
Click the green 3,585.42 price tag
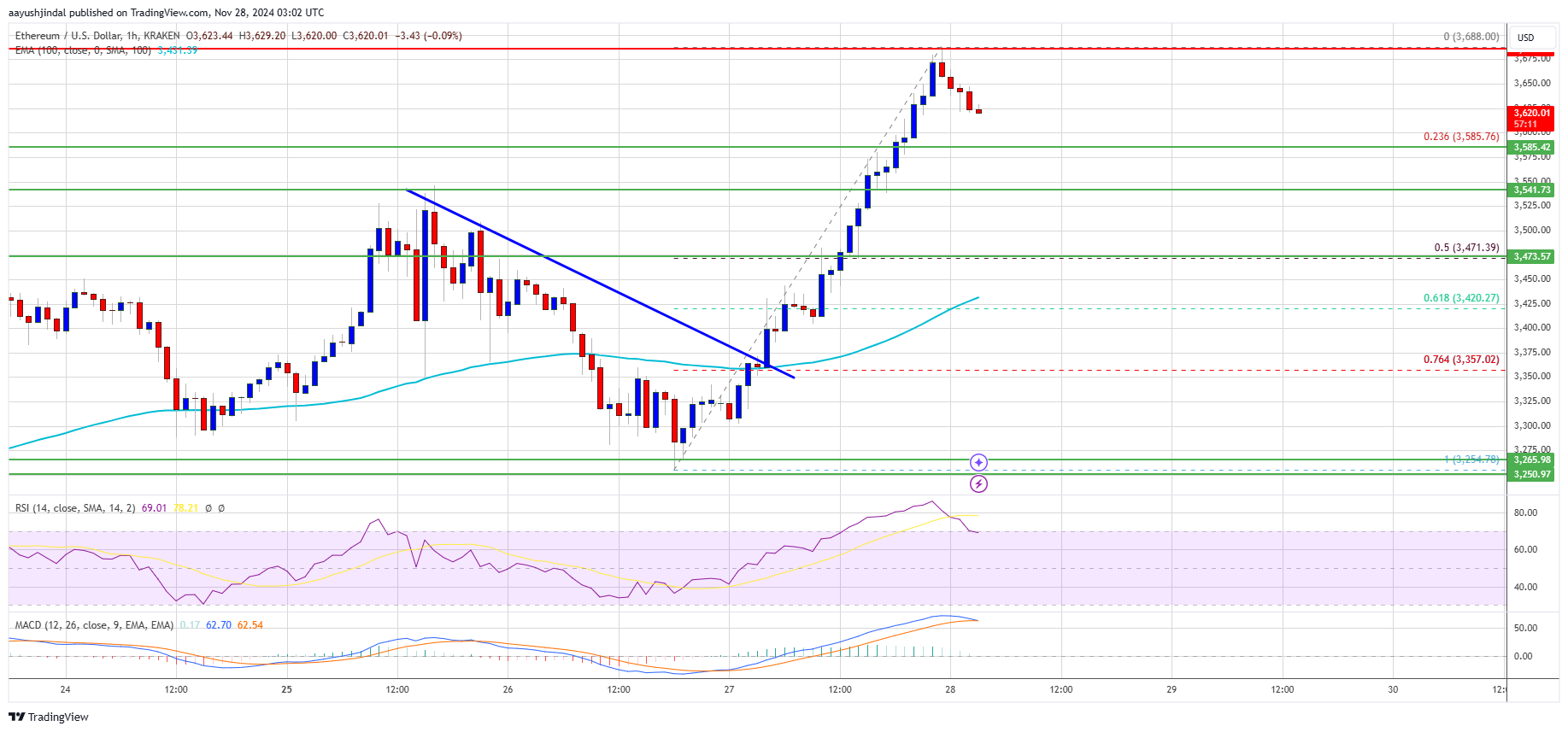1532,147
